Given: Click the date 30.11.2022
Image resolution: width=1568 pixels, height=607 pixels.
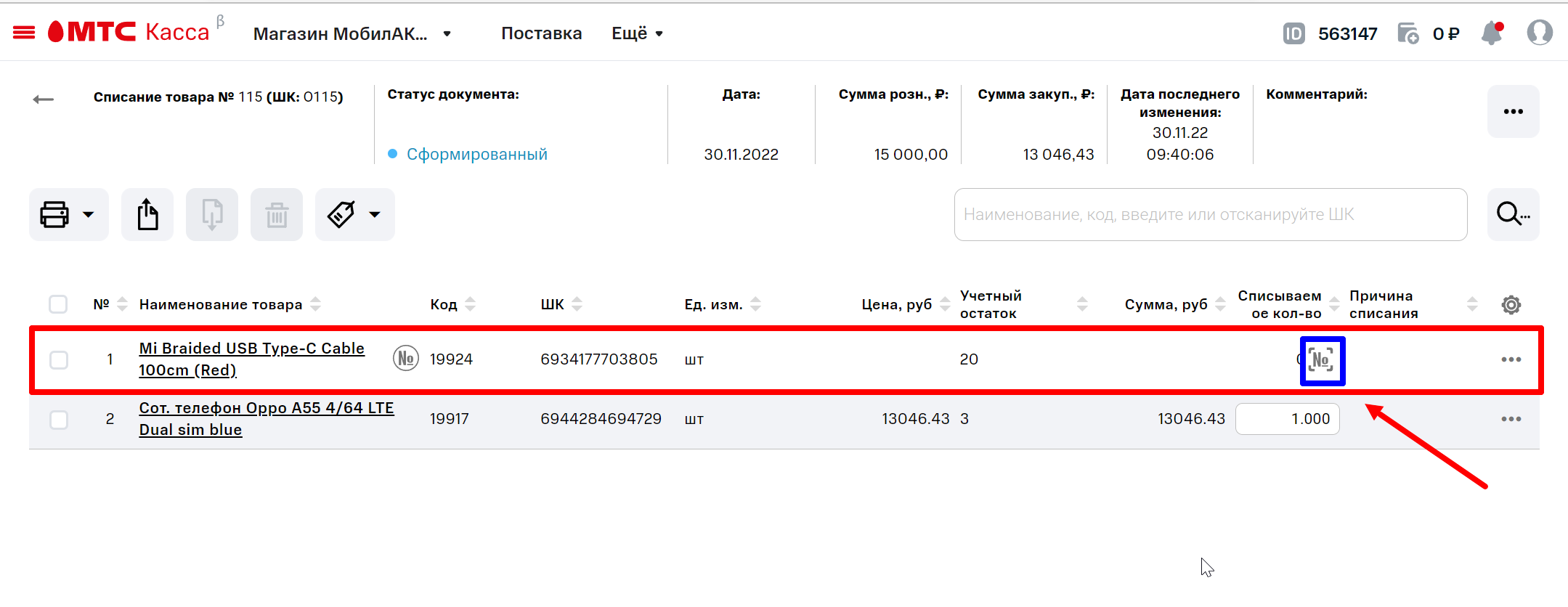Looking at the screenshot, I should click(741, 154).
